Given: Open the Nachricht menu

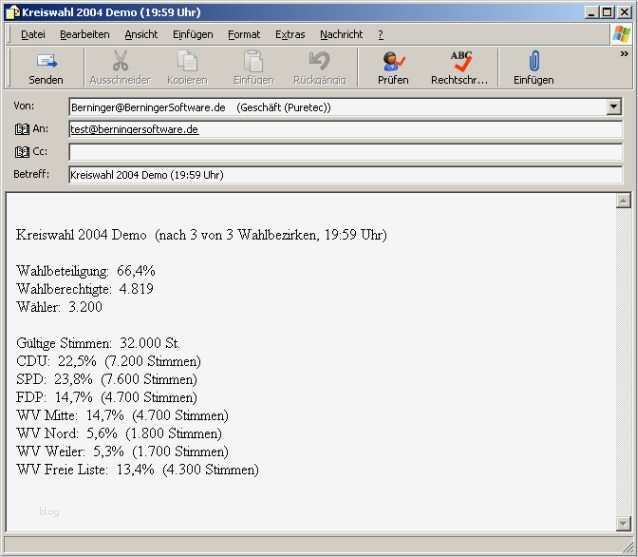Looking at the screenshot, I should click(x=341, y=35).
